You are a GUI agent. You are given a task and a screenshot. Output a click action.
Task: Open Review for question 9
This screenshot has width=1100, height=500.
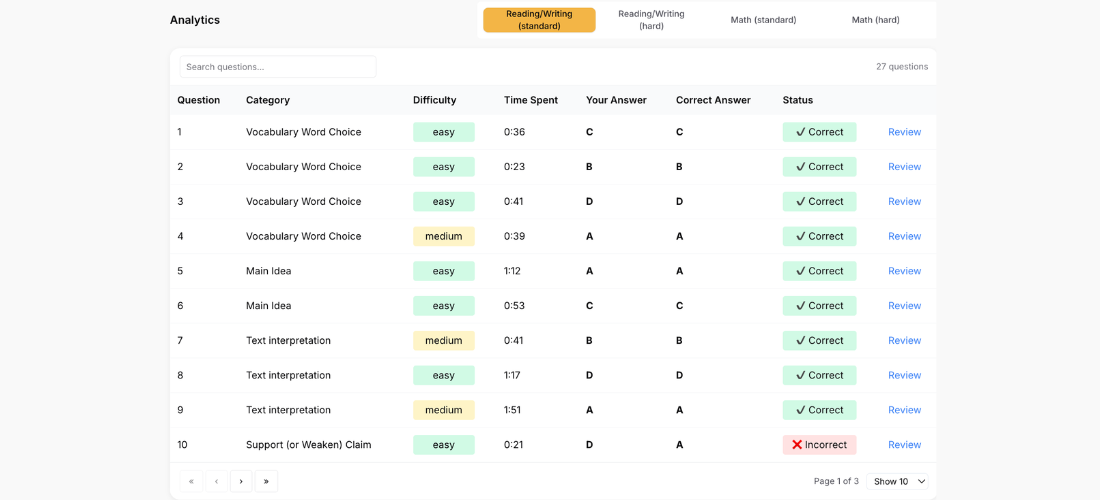pyautogui.click(x=904, y=410)
